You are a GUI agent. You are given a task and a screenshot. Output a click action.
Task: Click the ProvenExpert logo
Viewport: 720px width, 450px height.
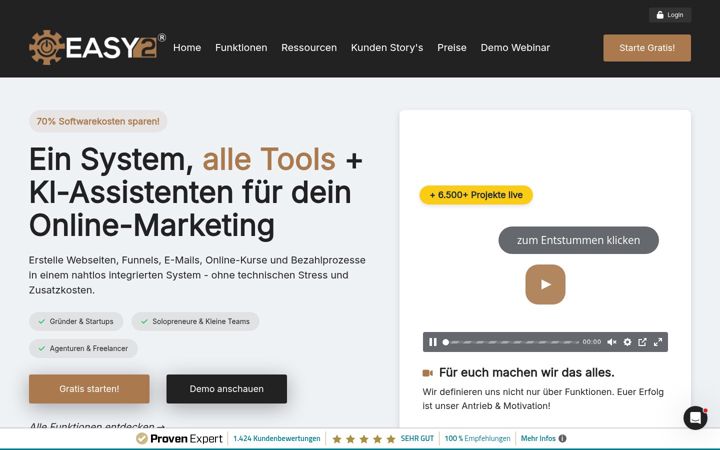pyautogui.click(x=180, y=439)
